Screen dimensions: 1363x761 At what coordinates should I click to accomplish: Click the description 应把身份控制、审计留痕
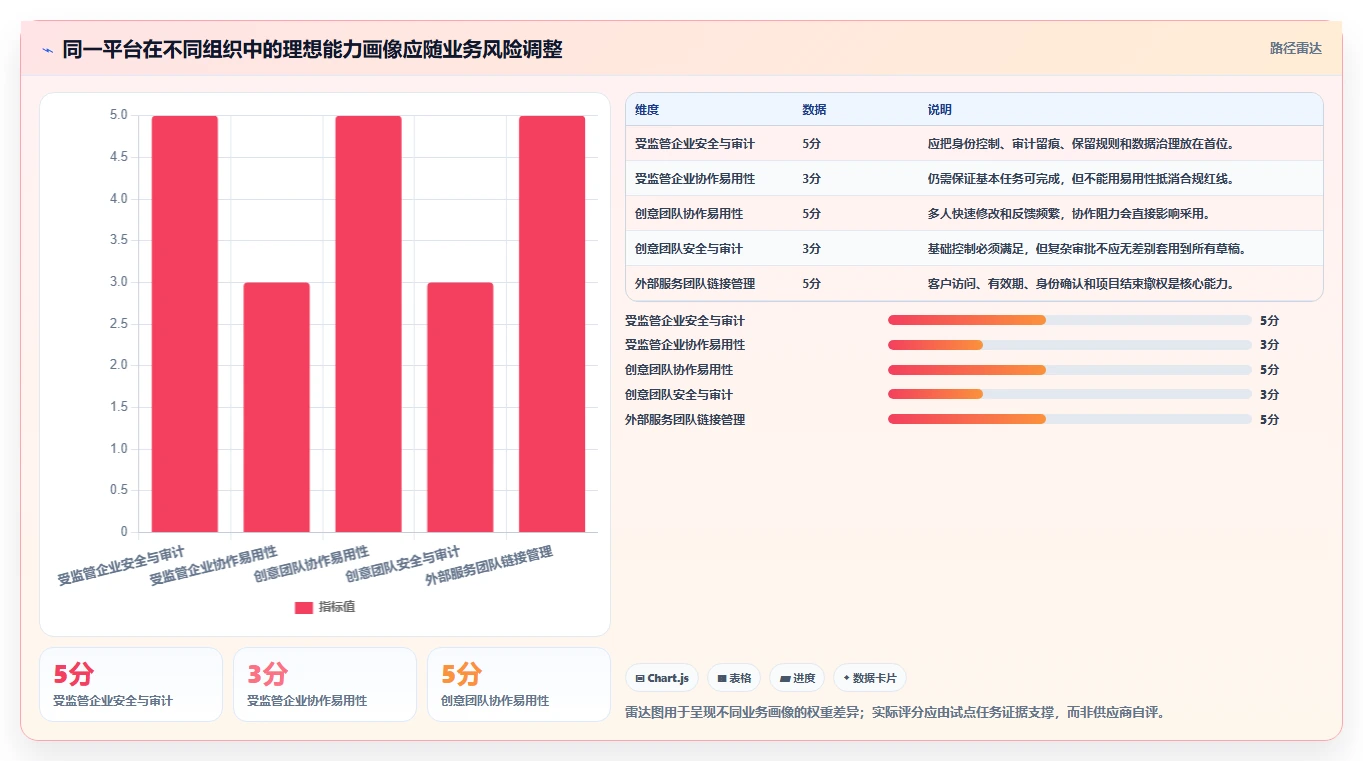1081,144
